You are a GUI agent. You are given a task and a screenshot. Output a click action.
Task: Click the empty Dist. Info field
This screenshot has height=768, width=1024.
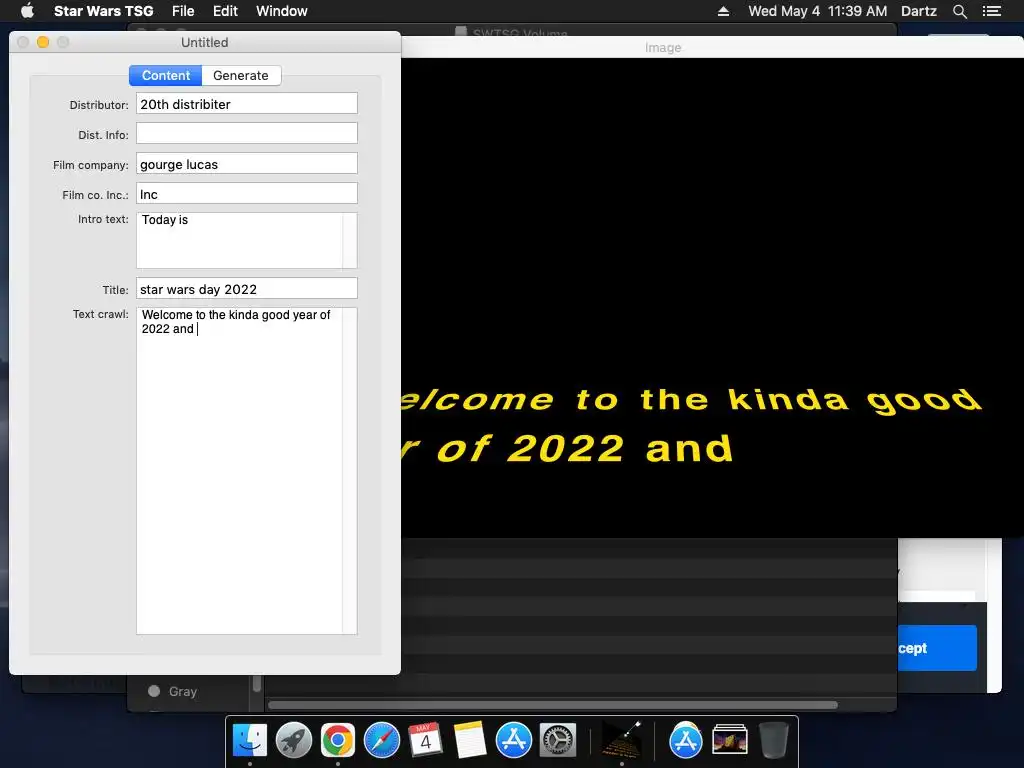[247, 133]
